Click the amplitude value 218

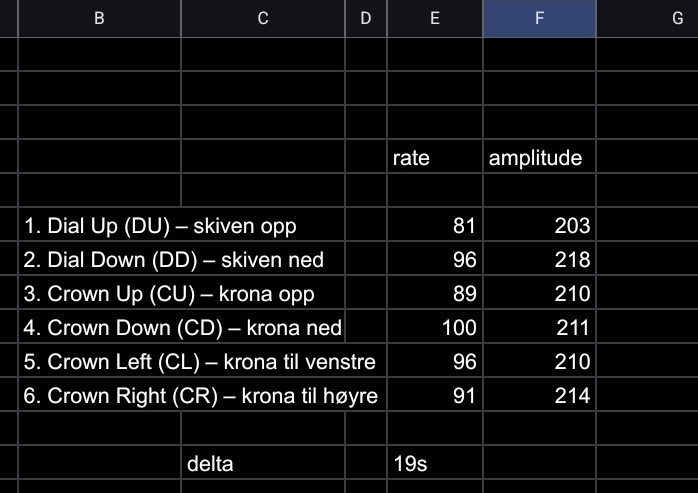click(x=539, y=260)
